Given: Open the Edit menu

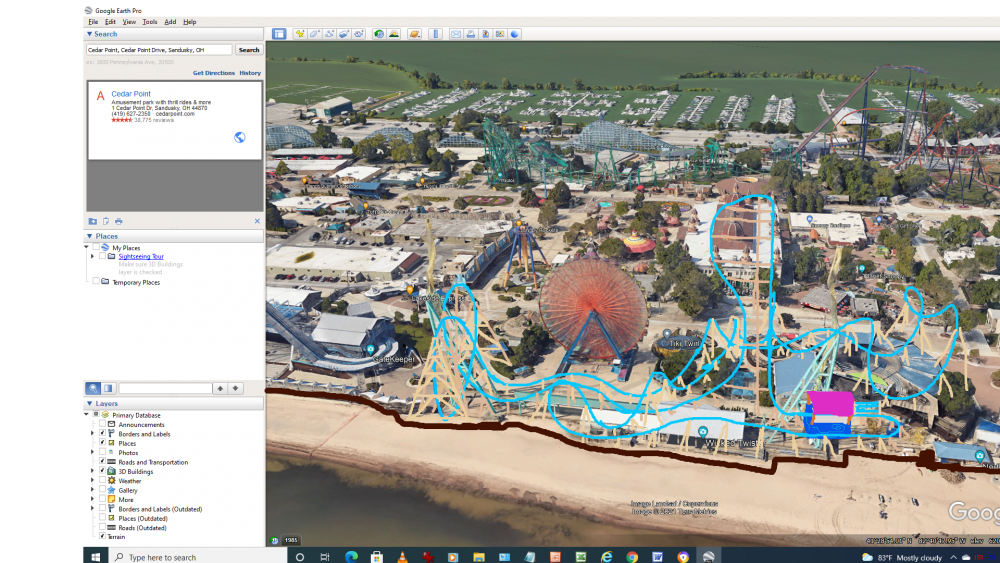Looking at the screenshot, I should coord(110,22).
